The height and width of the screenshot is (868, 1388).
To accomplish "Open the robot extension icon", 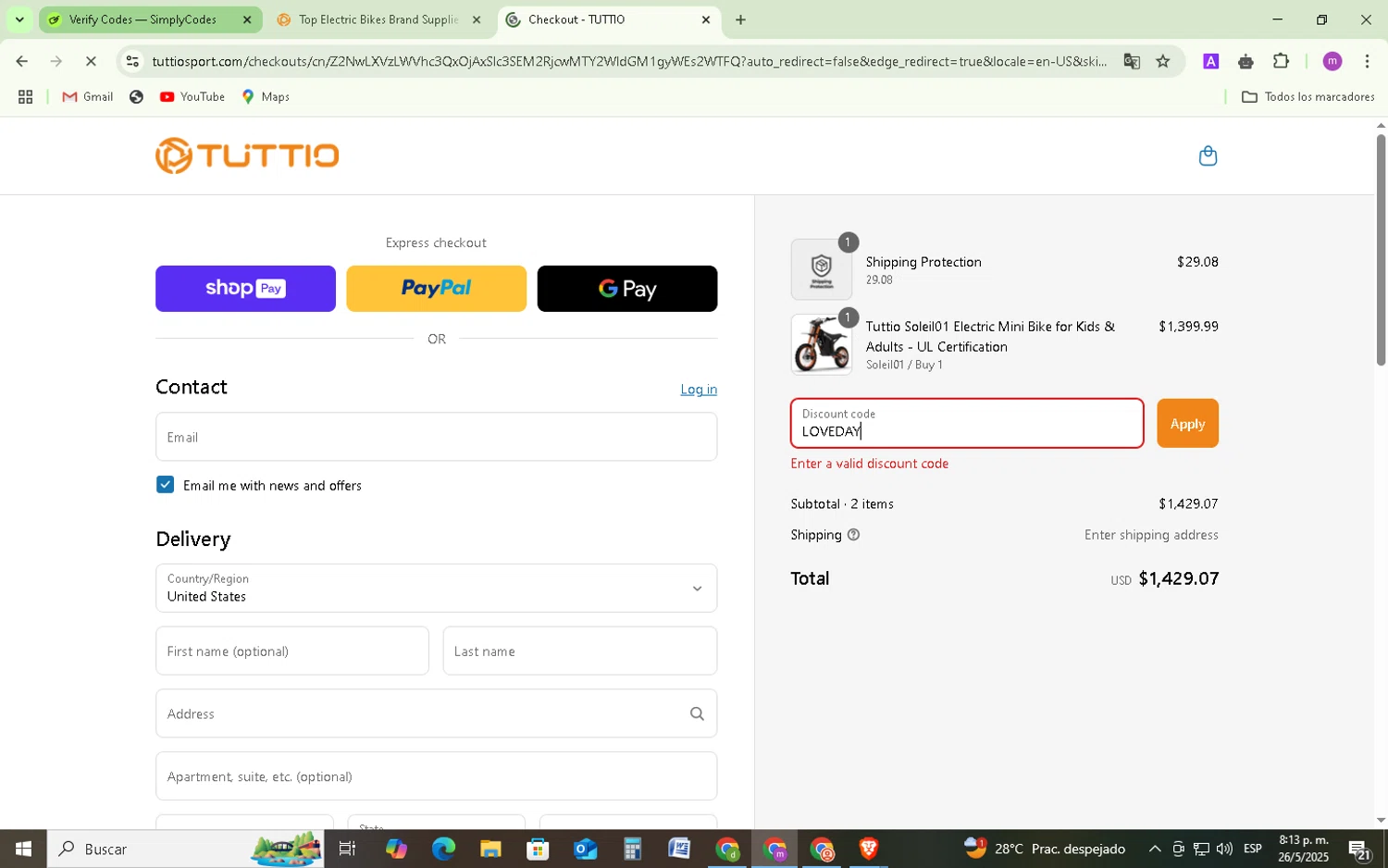I will [1245, 61].
